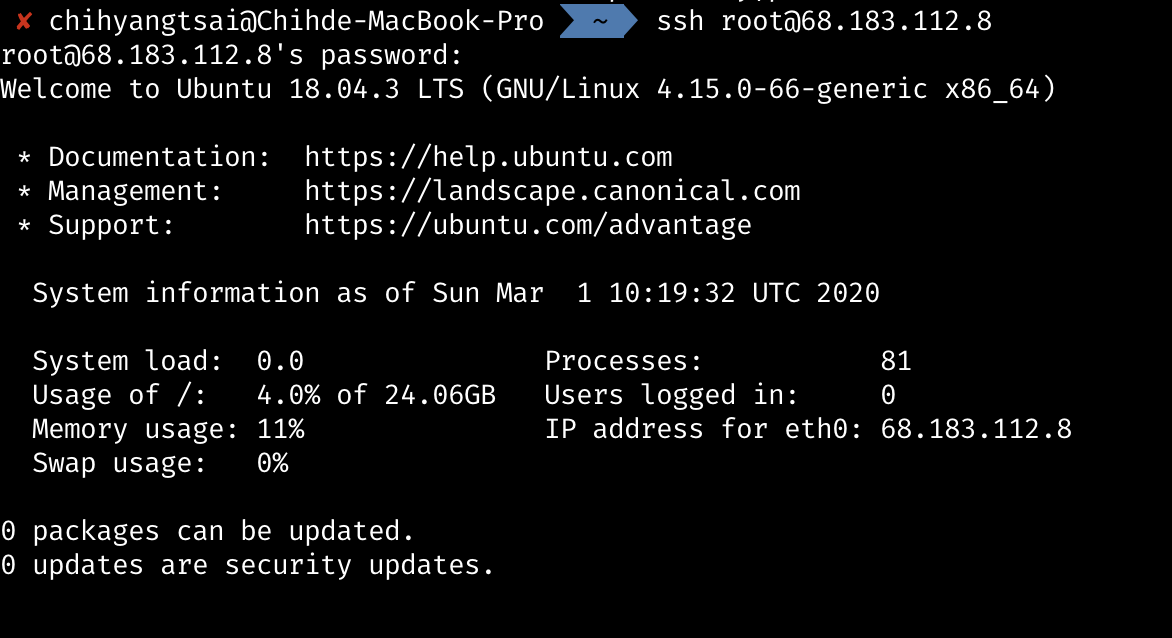
Task: Click the Users logged in value
Action: click(888, 395)
